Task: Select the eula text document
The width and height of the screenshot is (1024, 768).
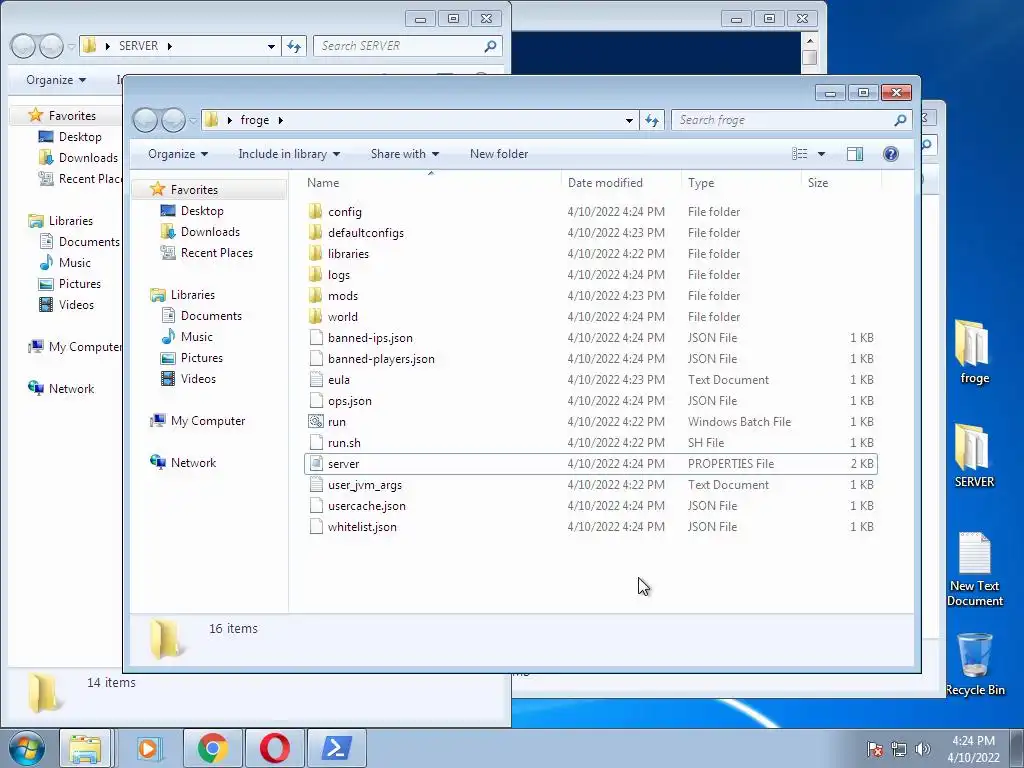Action: 591,379
